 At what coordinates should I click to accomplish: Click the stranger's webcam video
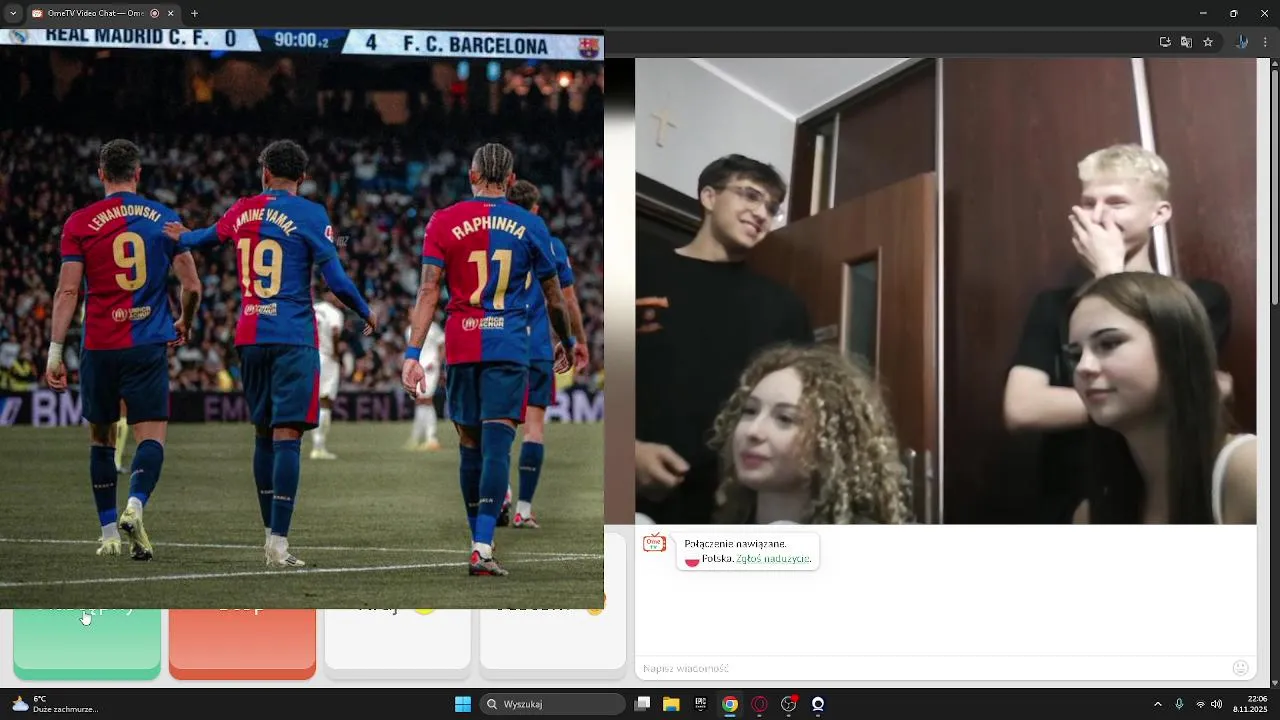click(945, 291)
